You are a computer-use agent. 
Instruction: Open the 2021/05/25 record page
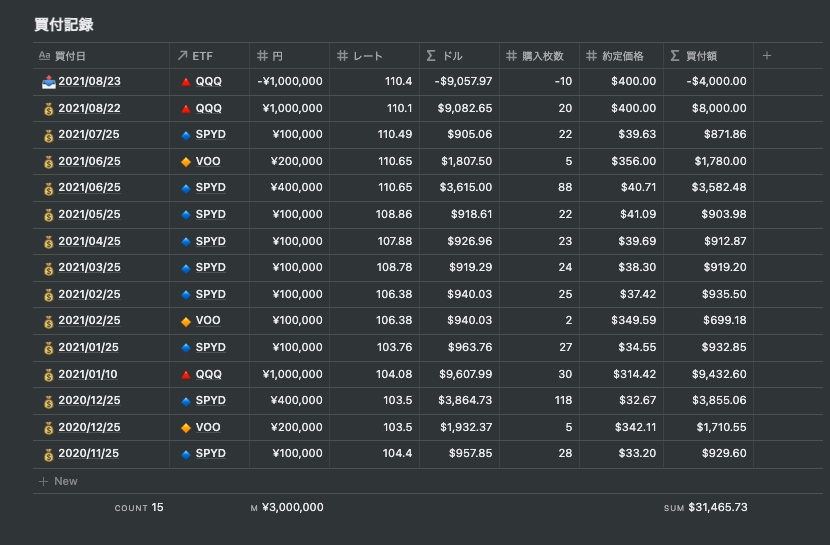[89, 215]
